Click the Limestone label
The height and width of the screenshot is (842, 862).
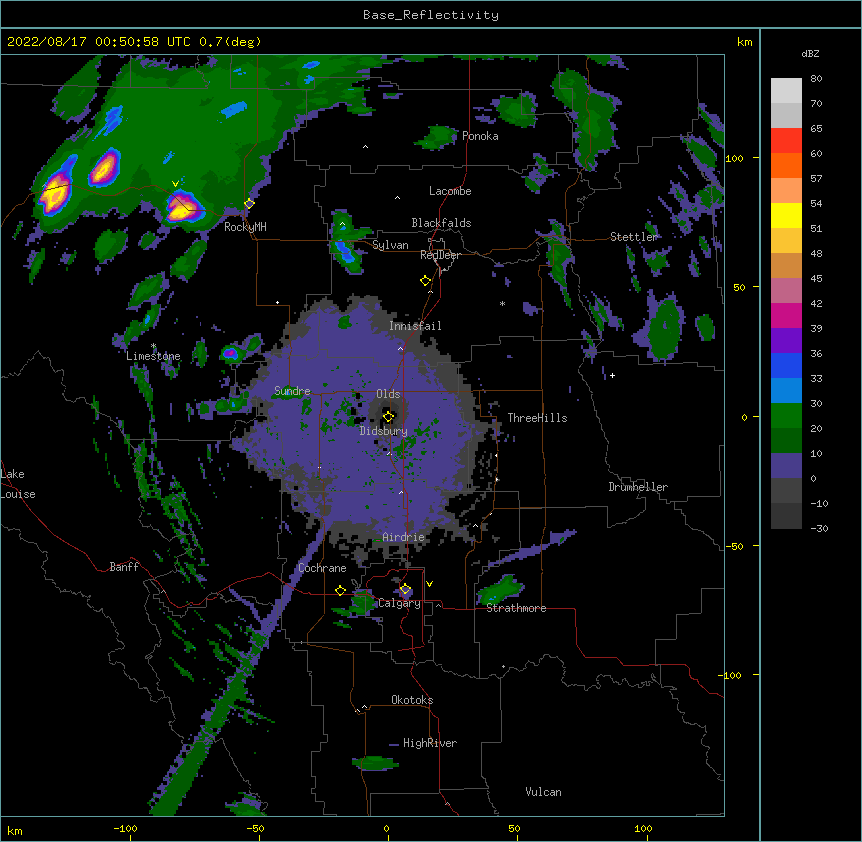(153, 356)
